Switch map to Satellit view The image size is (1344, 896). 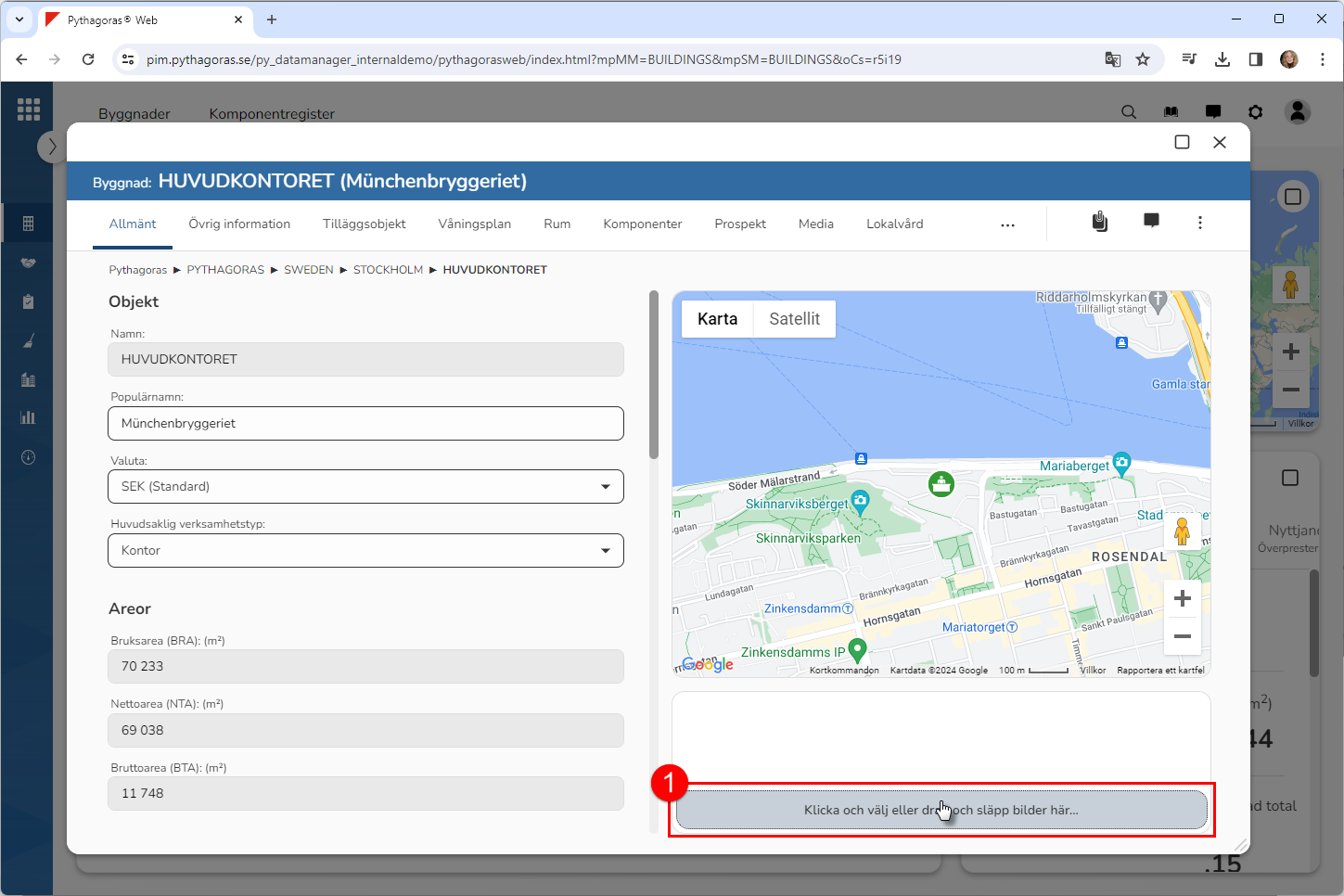coord(794,319)
